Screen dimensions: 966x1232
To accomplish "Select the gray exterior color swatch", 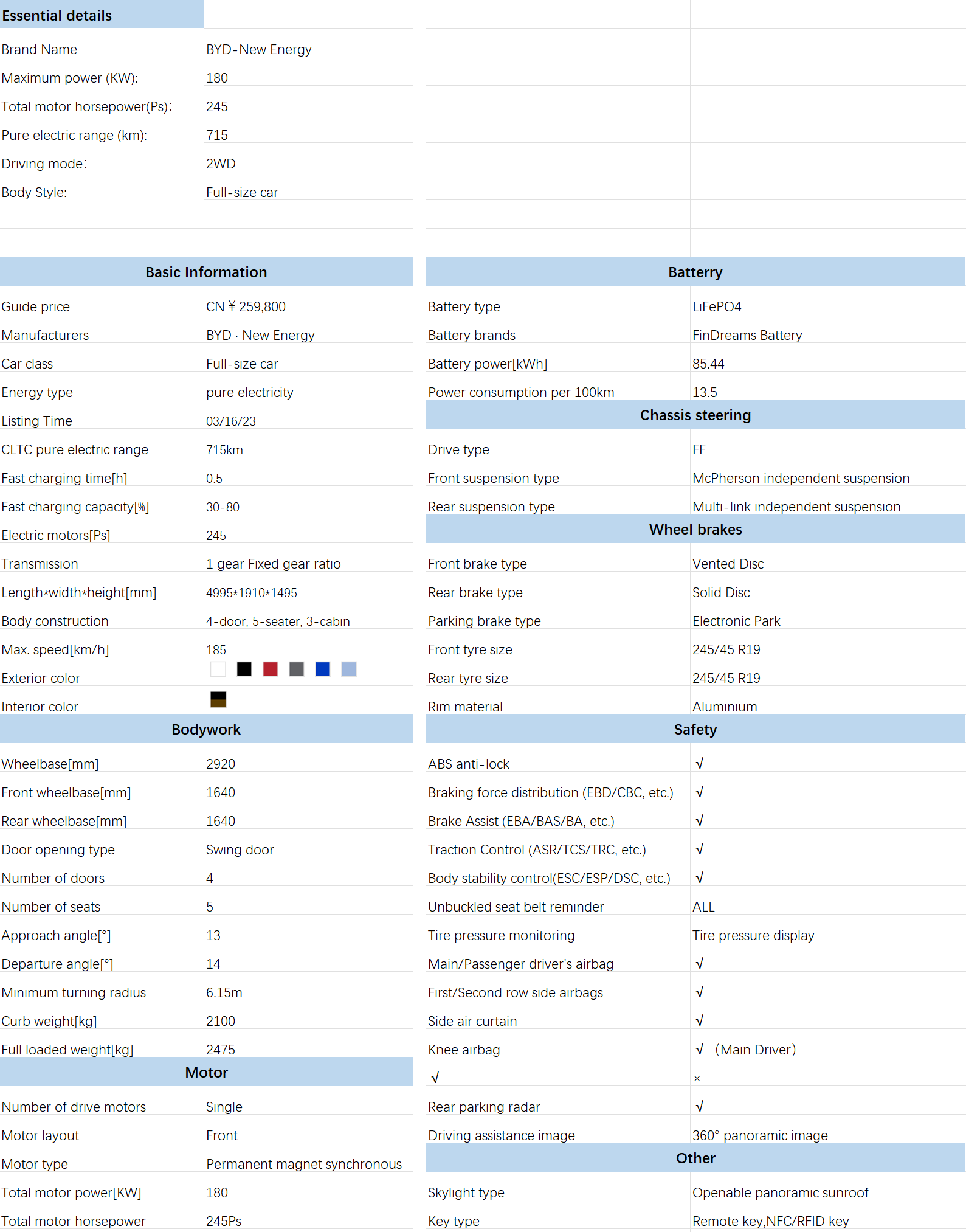I will pyautogui.click(x=297, y=670).
